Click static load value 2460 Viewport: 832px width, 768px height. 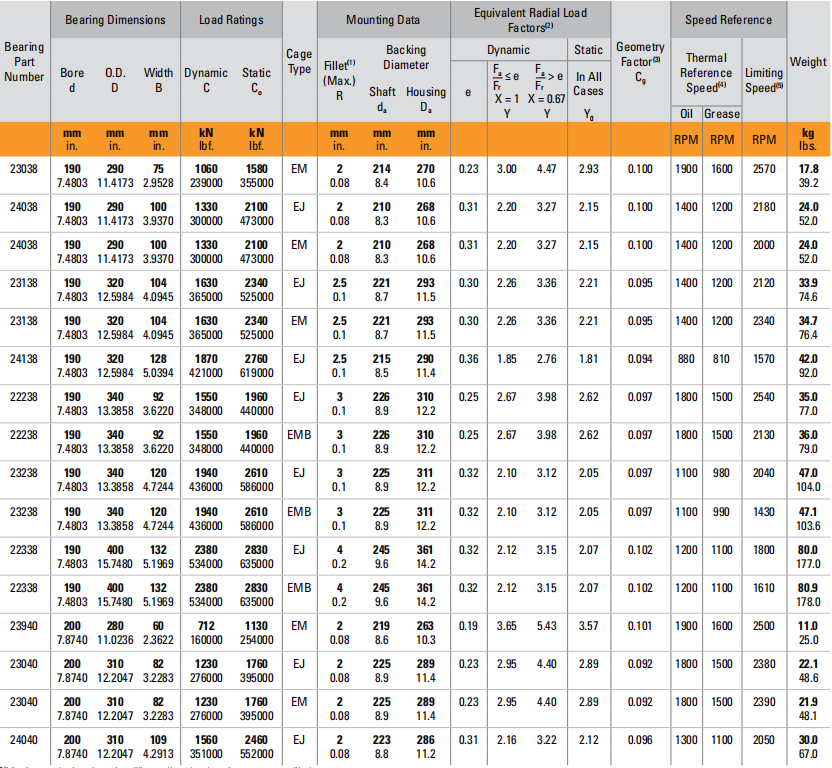256,740
